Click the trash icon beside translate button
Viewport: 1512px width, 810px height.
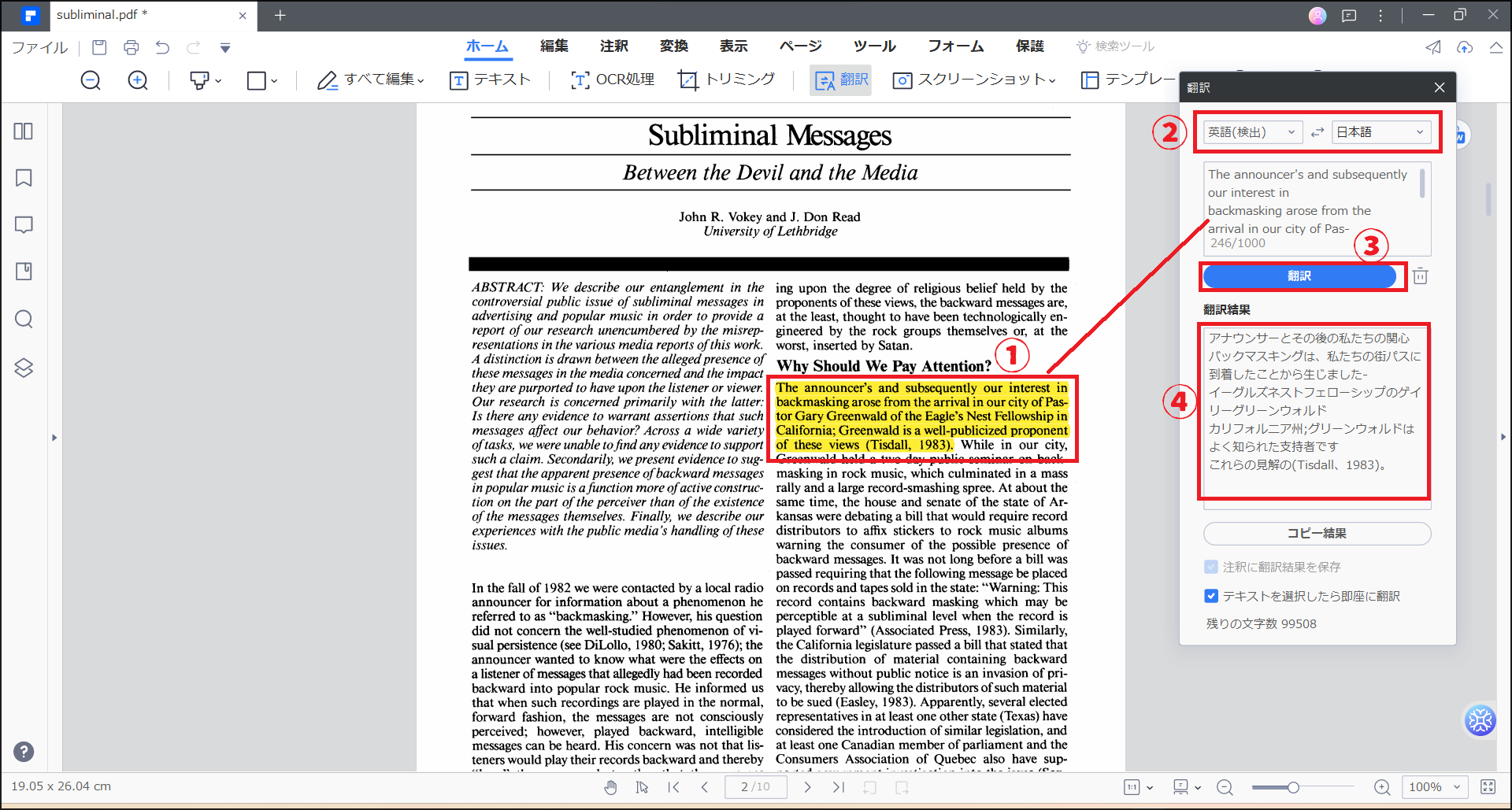point(1420,276)
